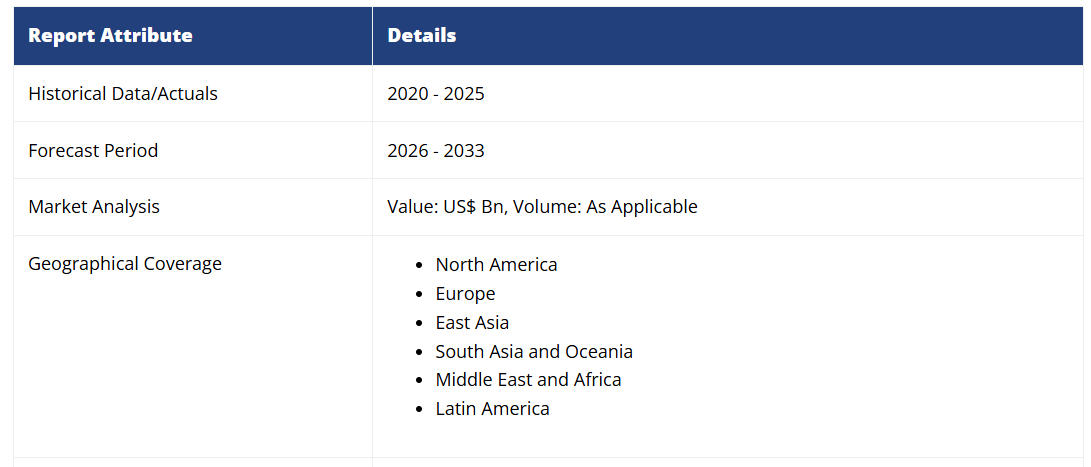
Task: Click the bullet before Middle East and Africa
Action: click(x=420, y=381)
